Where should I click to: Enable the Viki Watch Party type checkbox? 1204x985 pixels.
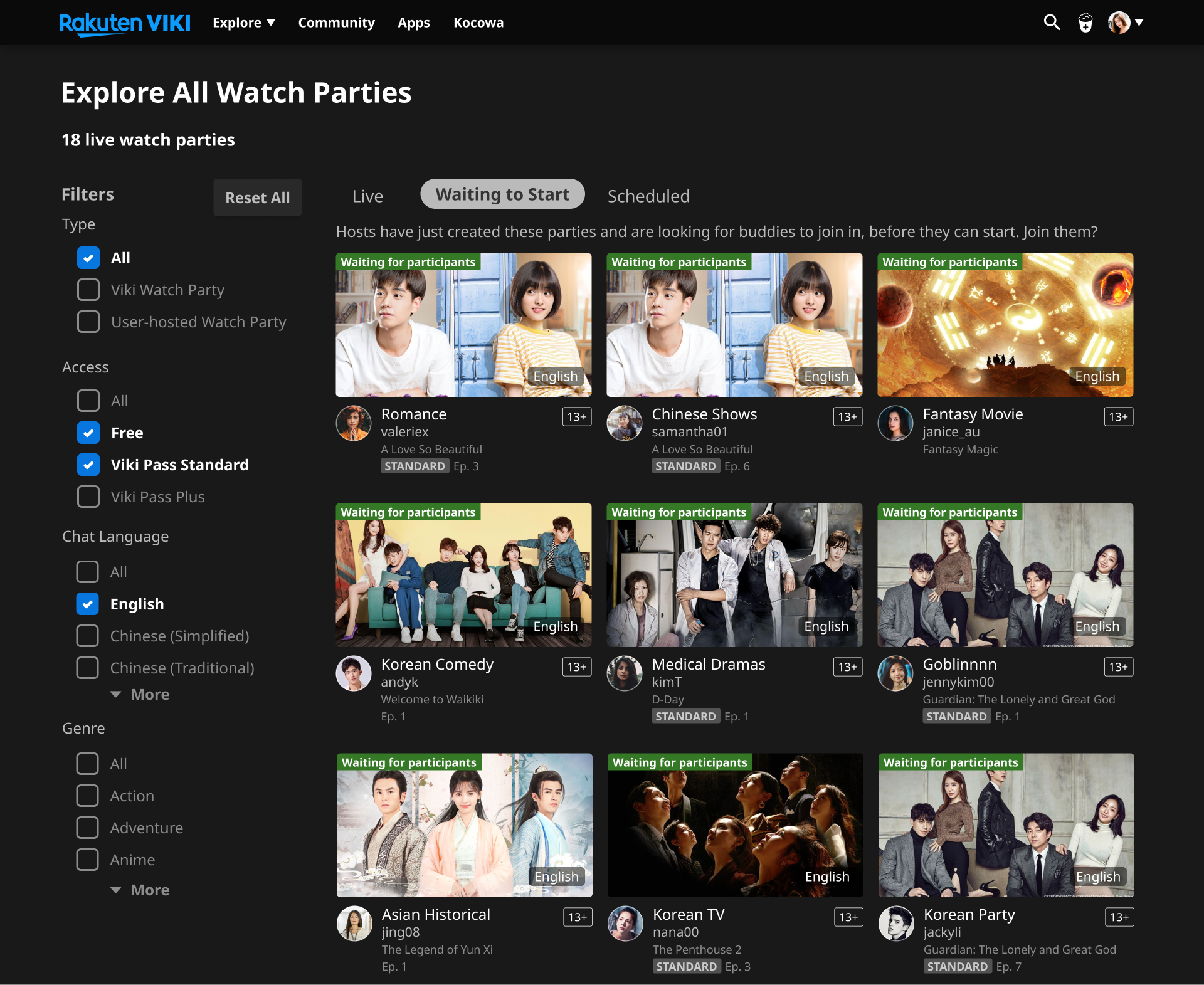[x=88, y=290]
